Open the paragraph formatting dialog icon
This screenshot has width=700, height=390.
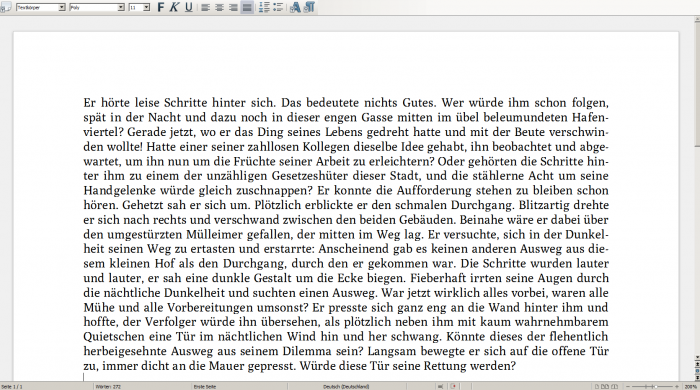pos(309,7)
